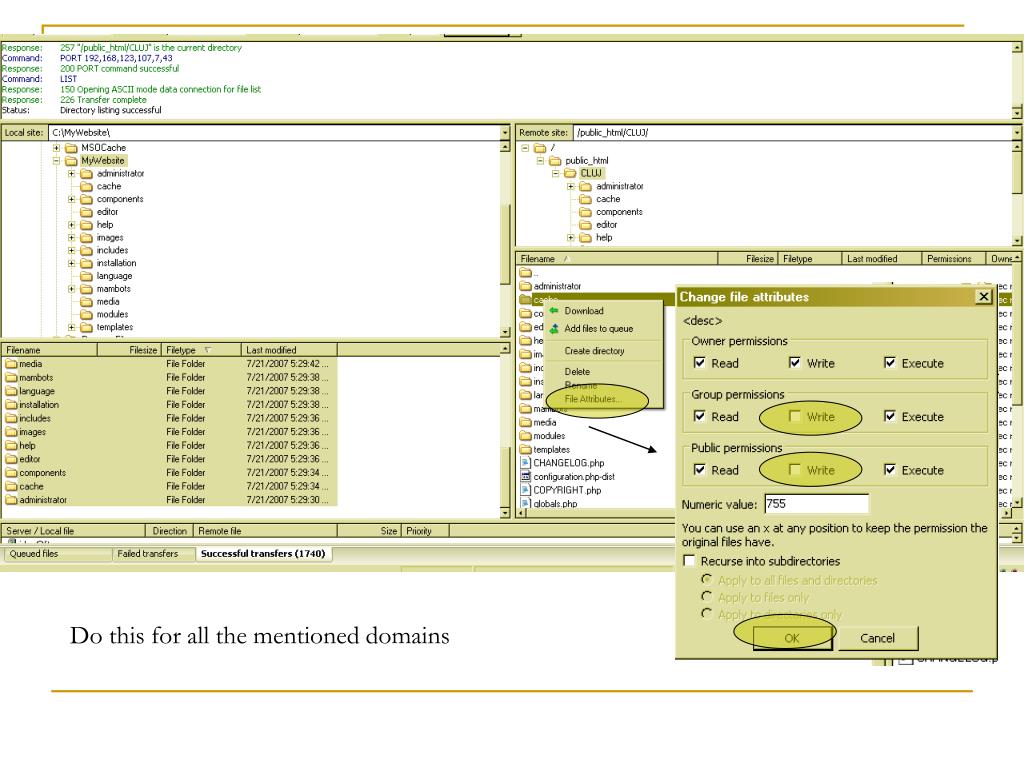Click Cancel in Change file attributes dialog
The image size is (1024, 768).
(x=878, y=638)
